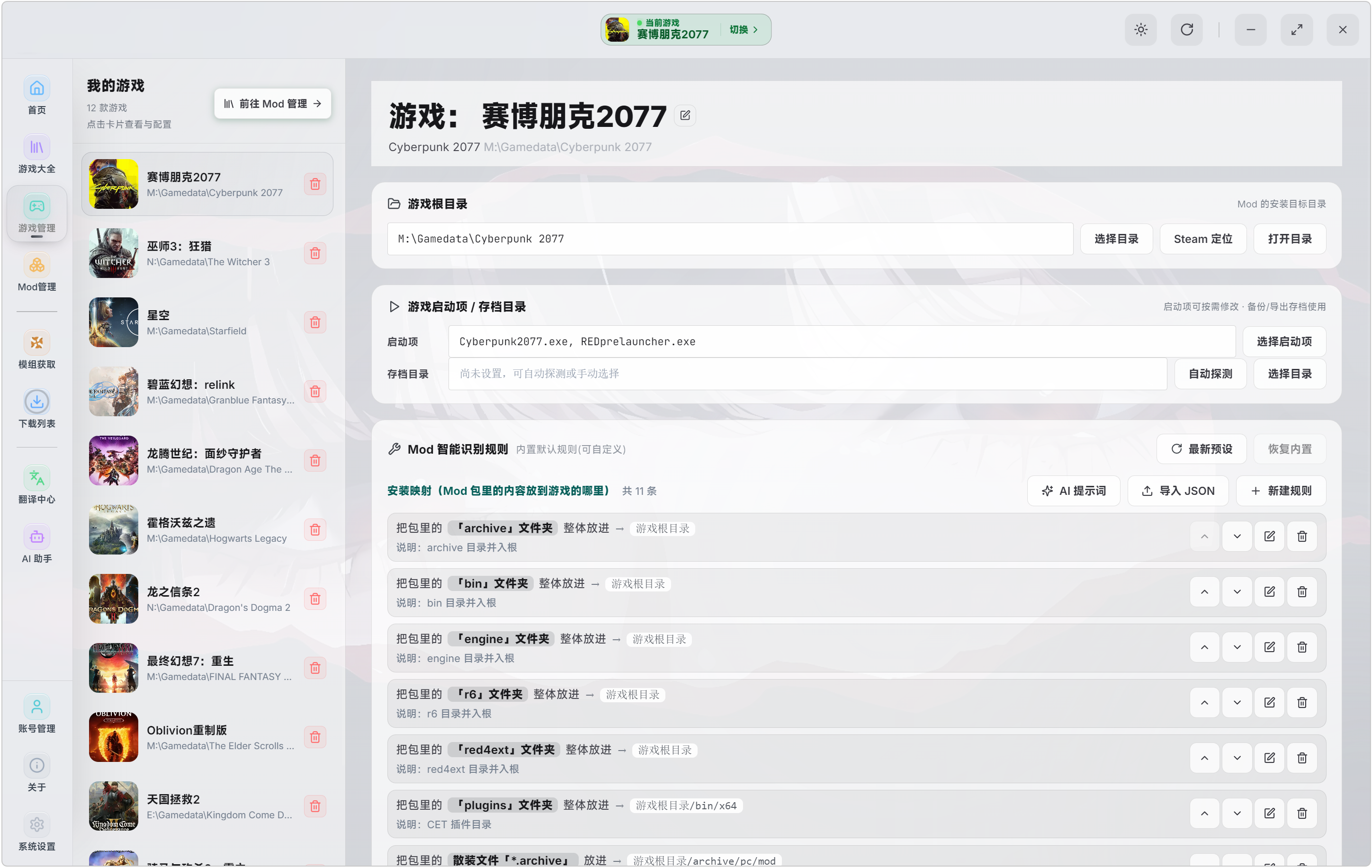Move r6 folder rule down
The height and width of the screenshot is (868, 1372).
(x=1237, y=702)
